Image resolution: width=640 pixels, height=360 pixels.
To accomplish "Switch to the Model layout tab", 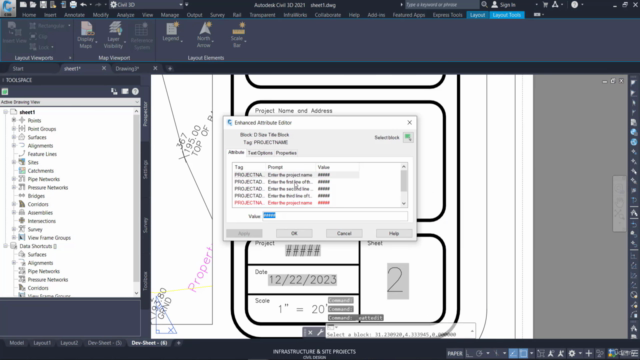I will [x=16, y=343].
